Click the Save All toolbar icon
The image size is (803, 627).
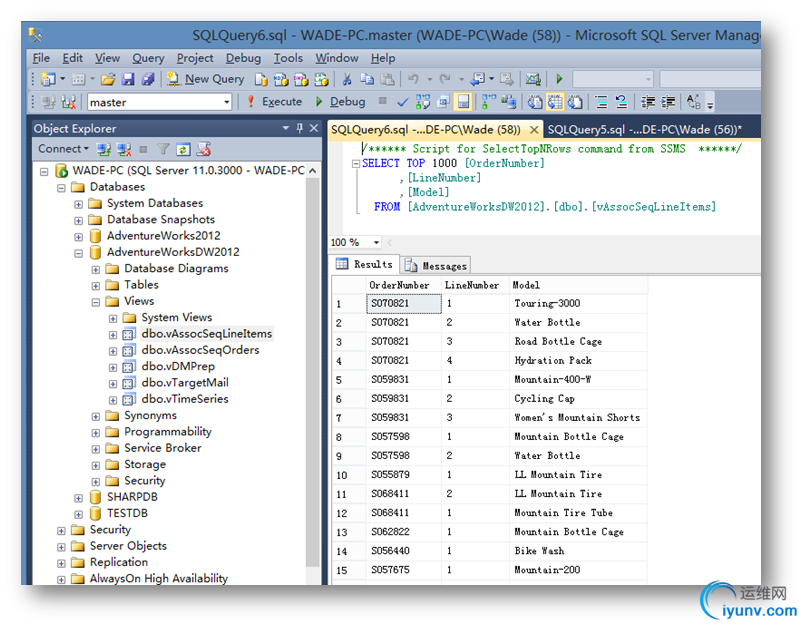click(x=148, y=79)
